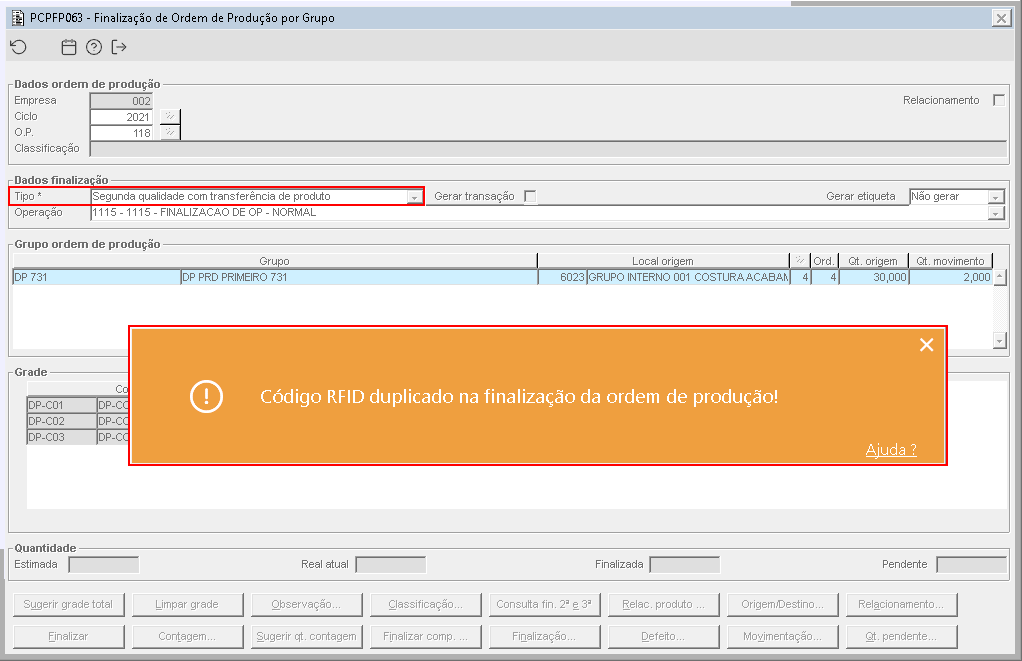Select the DP-C03 grade row

pyautogui.click(x=61, y=437)
